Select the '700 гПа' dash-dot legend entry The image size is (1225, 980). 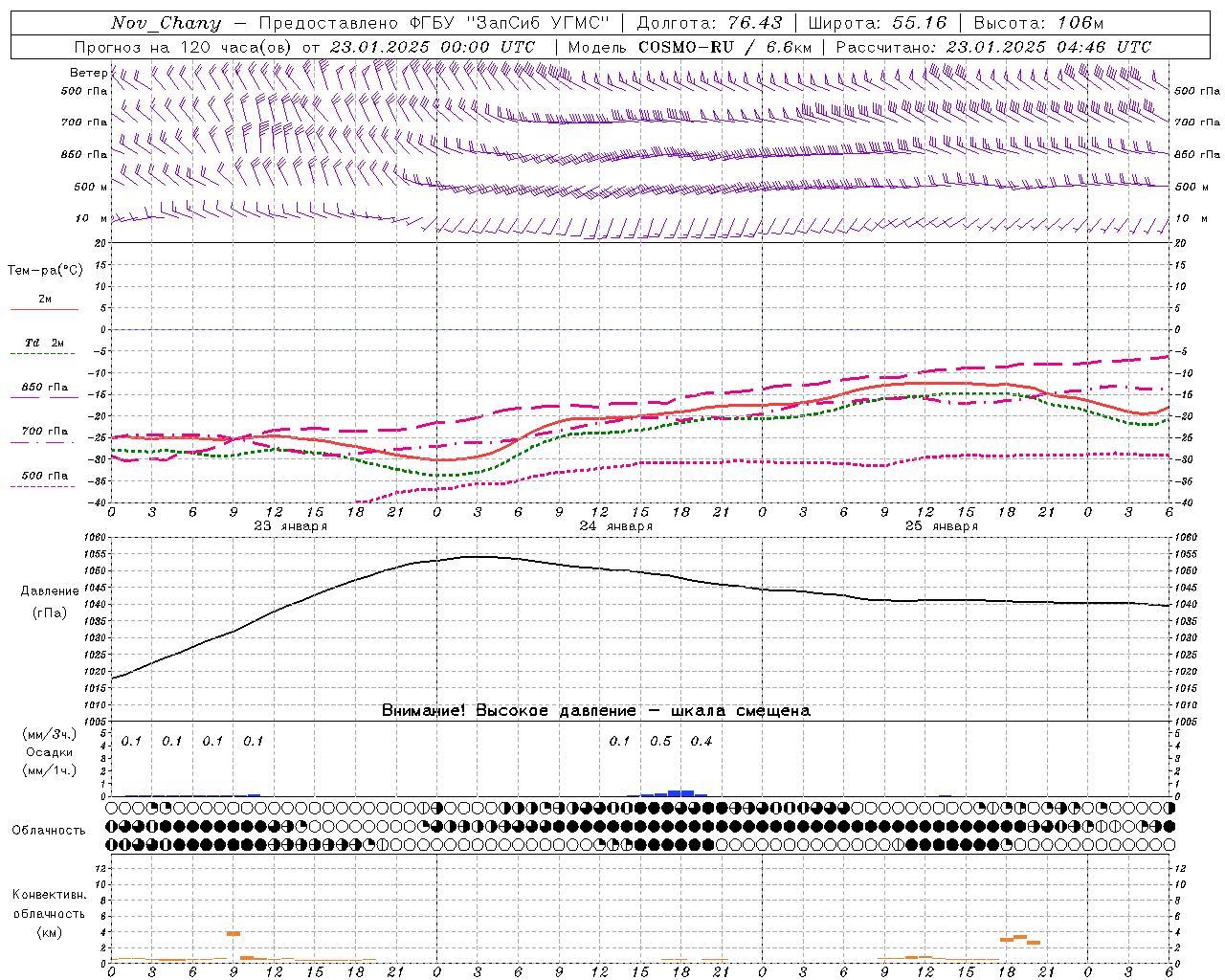point(44,434)
